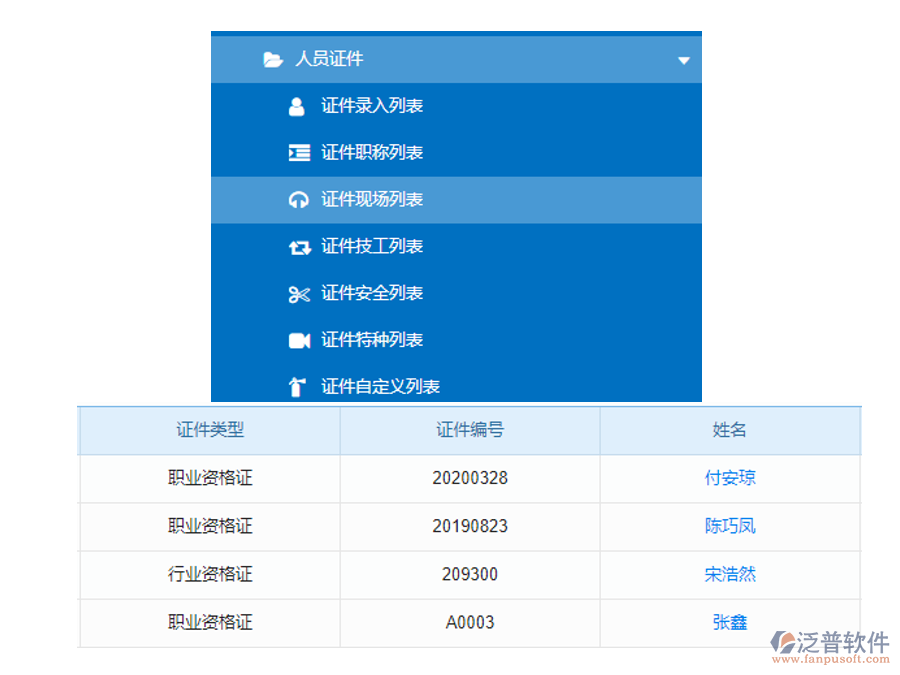Open 证件职称列表 menu item
The height and width of the screenshot is (675, 900).
tap(456, 153)
